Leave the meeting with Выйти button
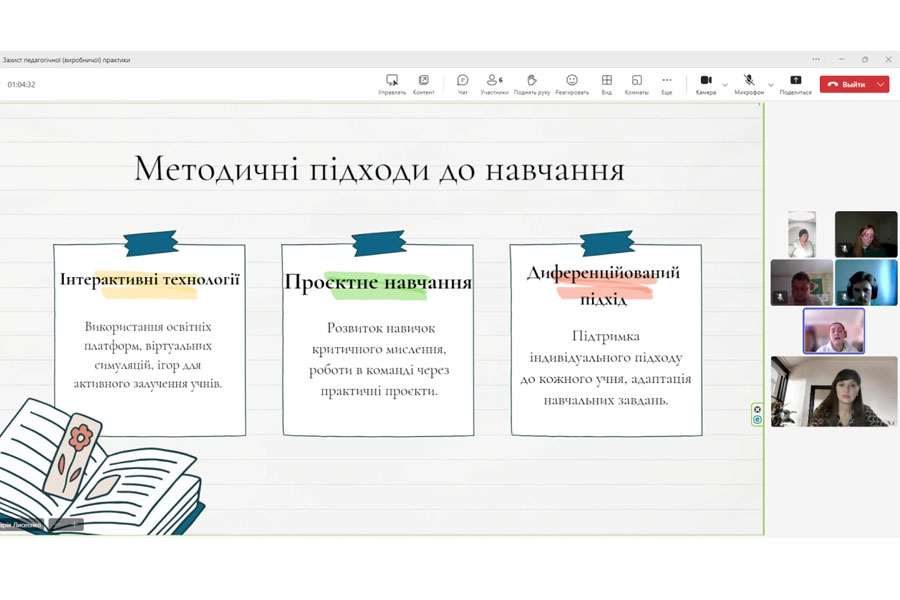Viewport: 900px width, 600px height. 846,85
